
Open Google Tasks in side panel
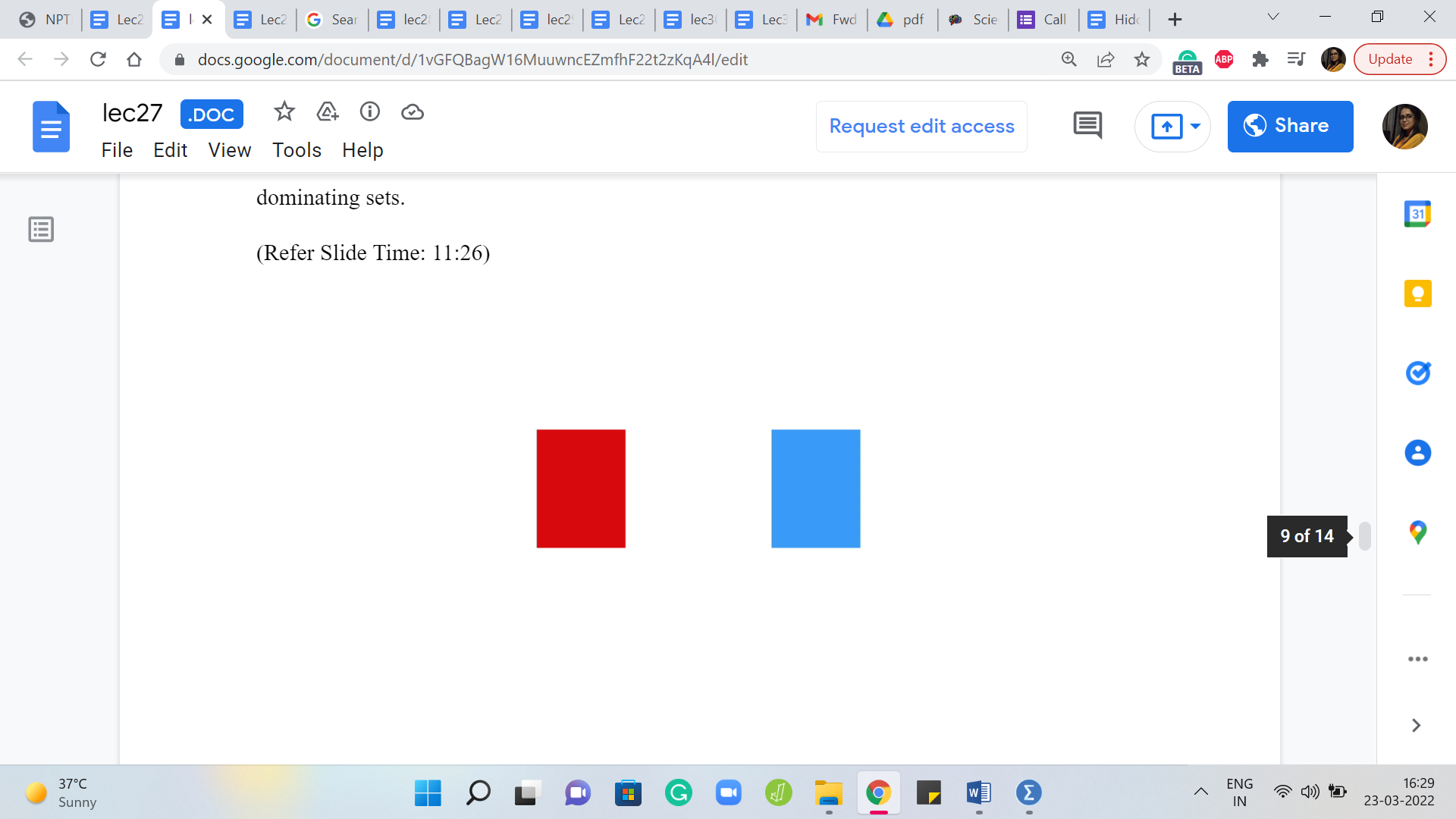pyautogui.click(x=1417, y=373)
